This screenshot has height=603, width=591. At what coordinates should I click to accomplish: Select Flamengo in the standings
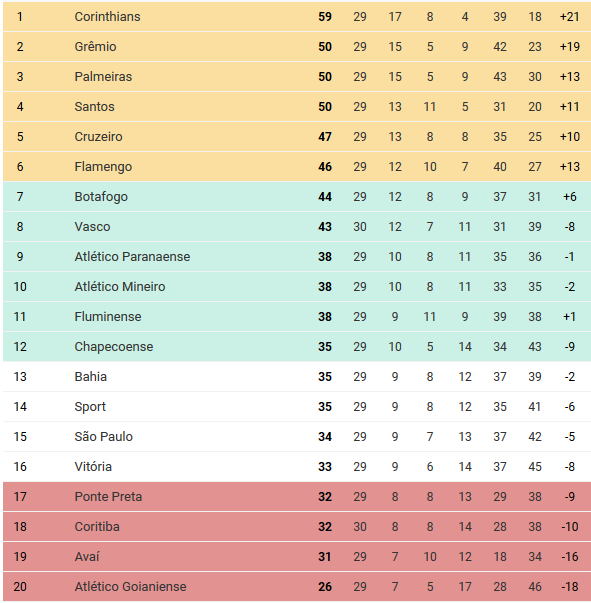pos(103,167)
